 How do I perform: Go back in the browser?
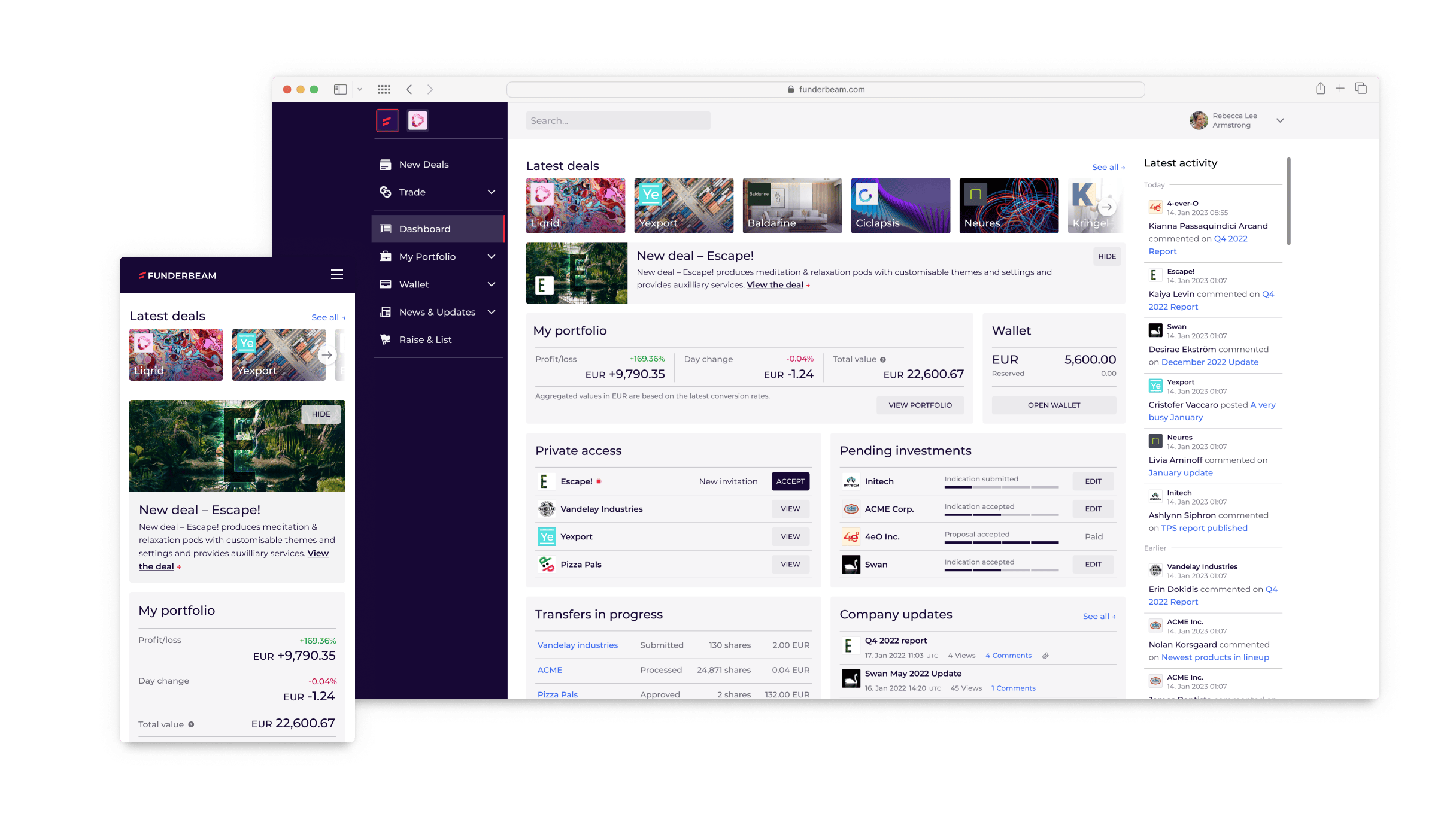(x=409, y=89)
